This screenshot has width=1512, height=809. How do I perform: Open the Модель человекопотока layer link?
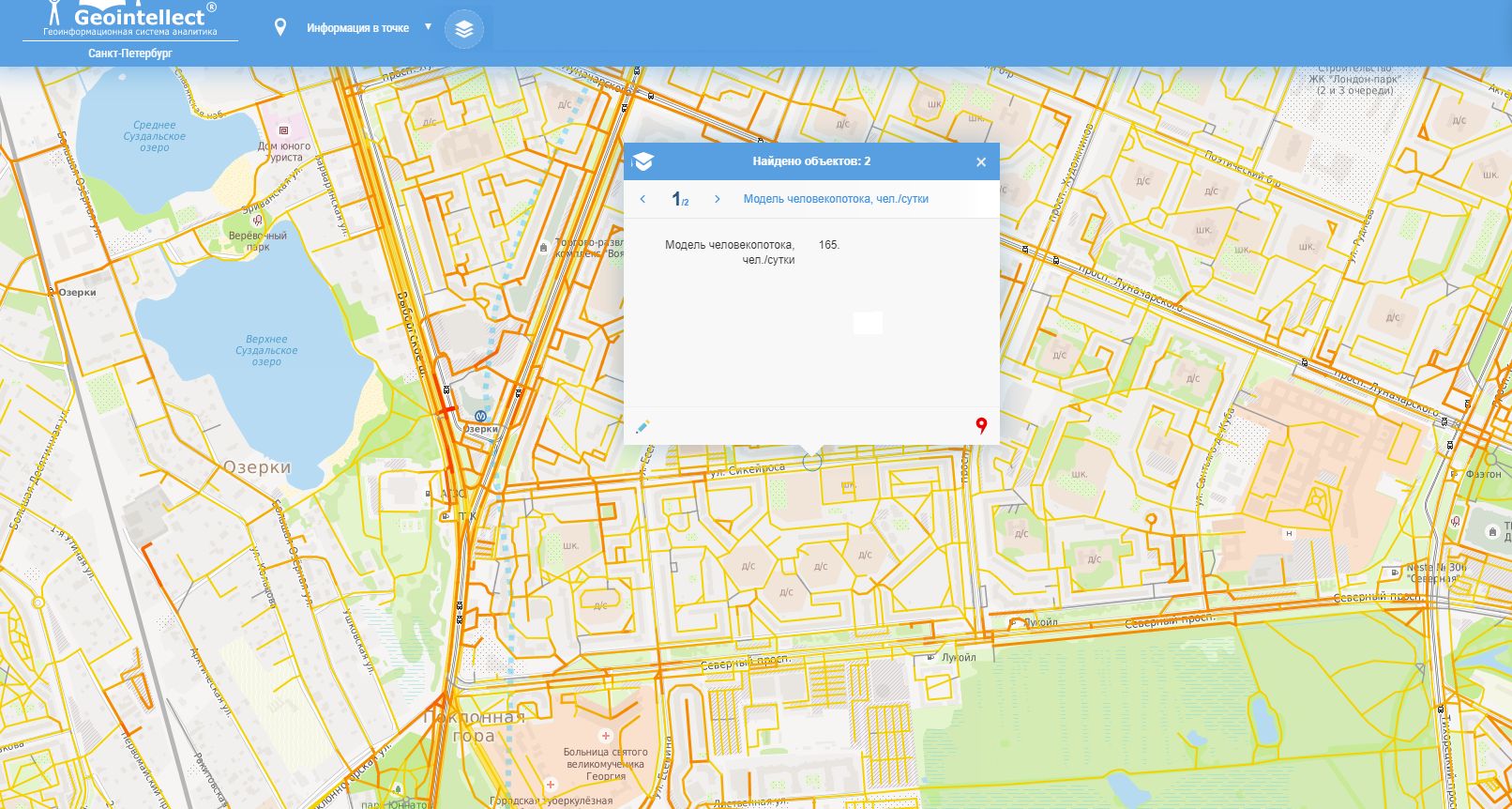coord(836,199)
